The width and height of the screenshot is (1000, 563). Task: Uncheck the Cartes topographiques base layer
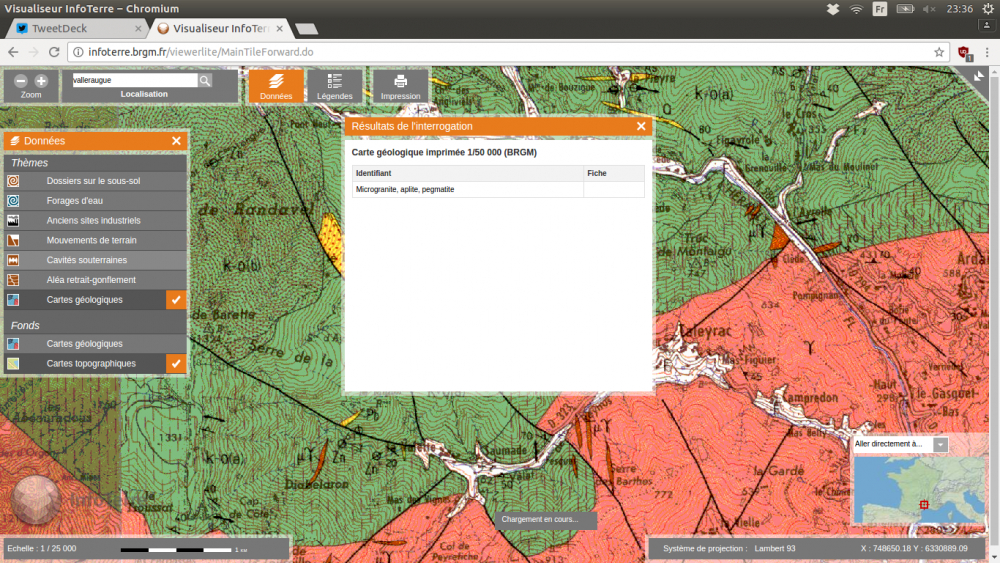click(x=176, y=364)
